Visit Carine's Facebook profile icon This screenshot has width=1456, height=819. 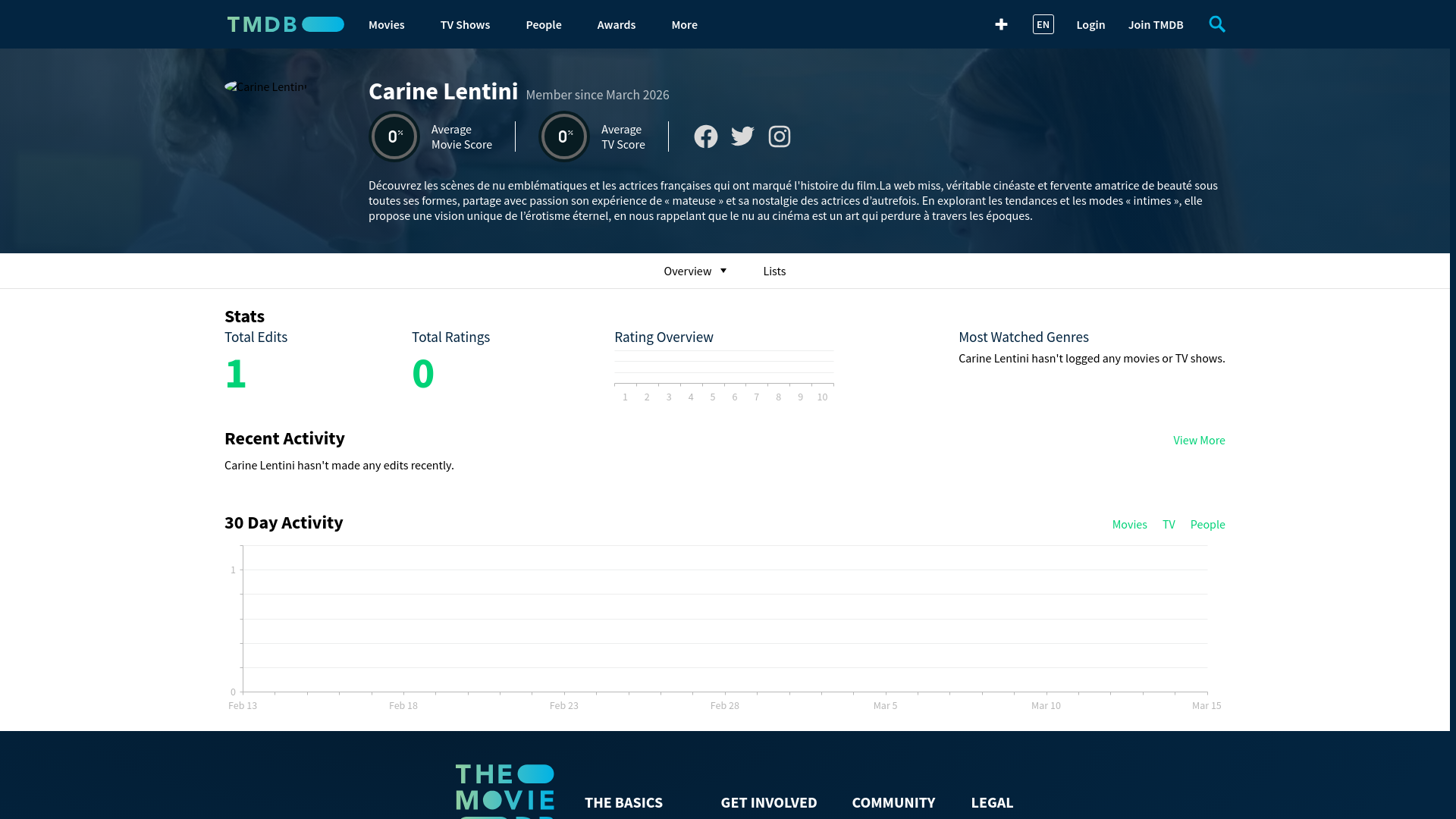click(706, 136)
